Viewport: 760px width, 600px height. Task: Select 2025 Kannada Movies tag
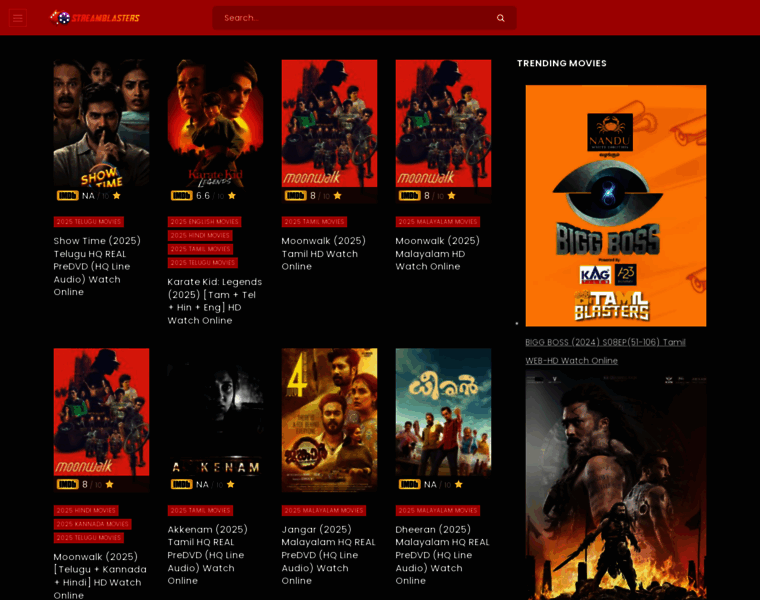click(93, 524)
